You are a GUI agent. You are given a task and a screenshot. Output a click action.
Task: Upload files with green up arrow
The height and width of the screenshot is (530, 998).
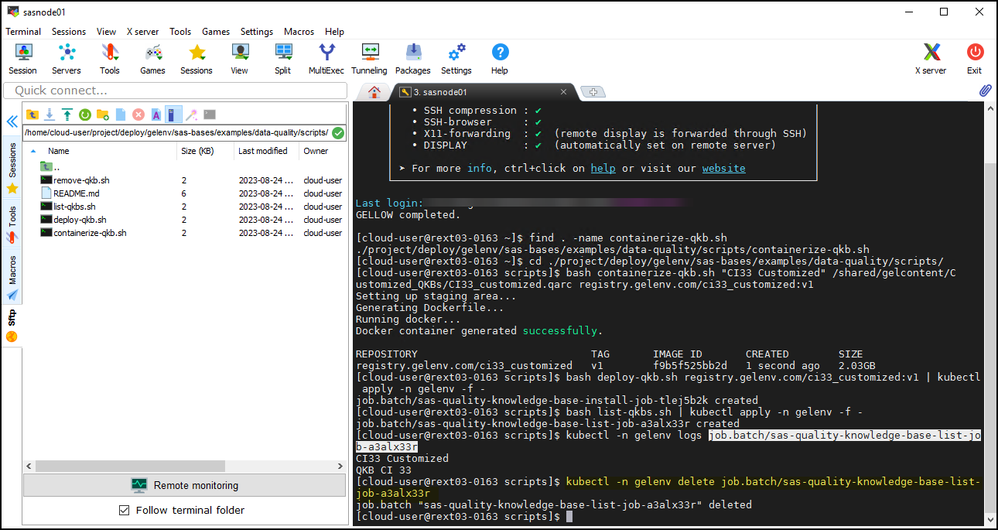coord(67,115)
